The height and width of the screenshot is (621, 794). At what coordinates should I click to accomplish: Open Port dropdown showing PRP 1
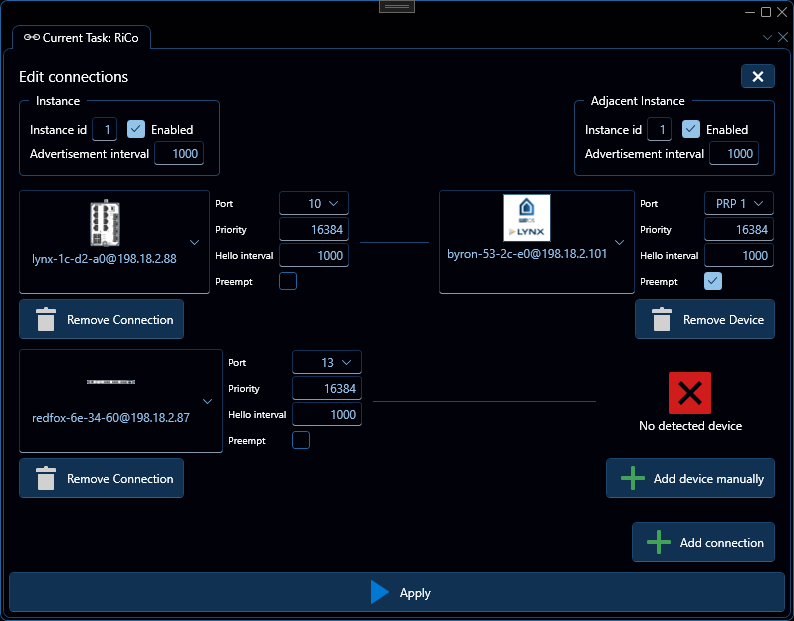pyautogui.click(x=739, y=204)
